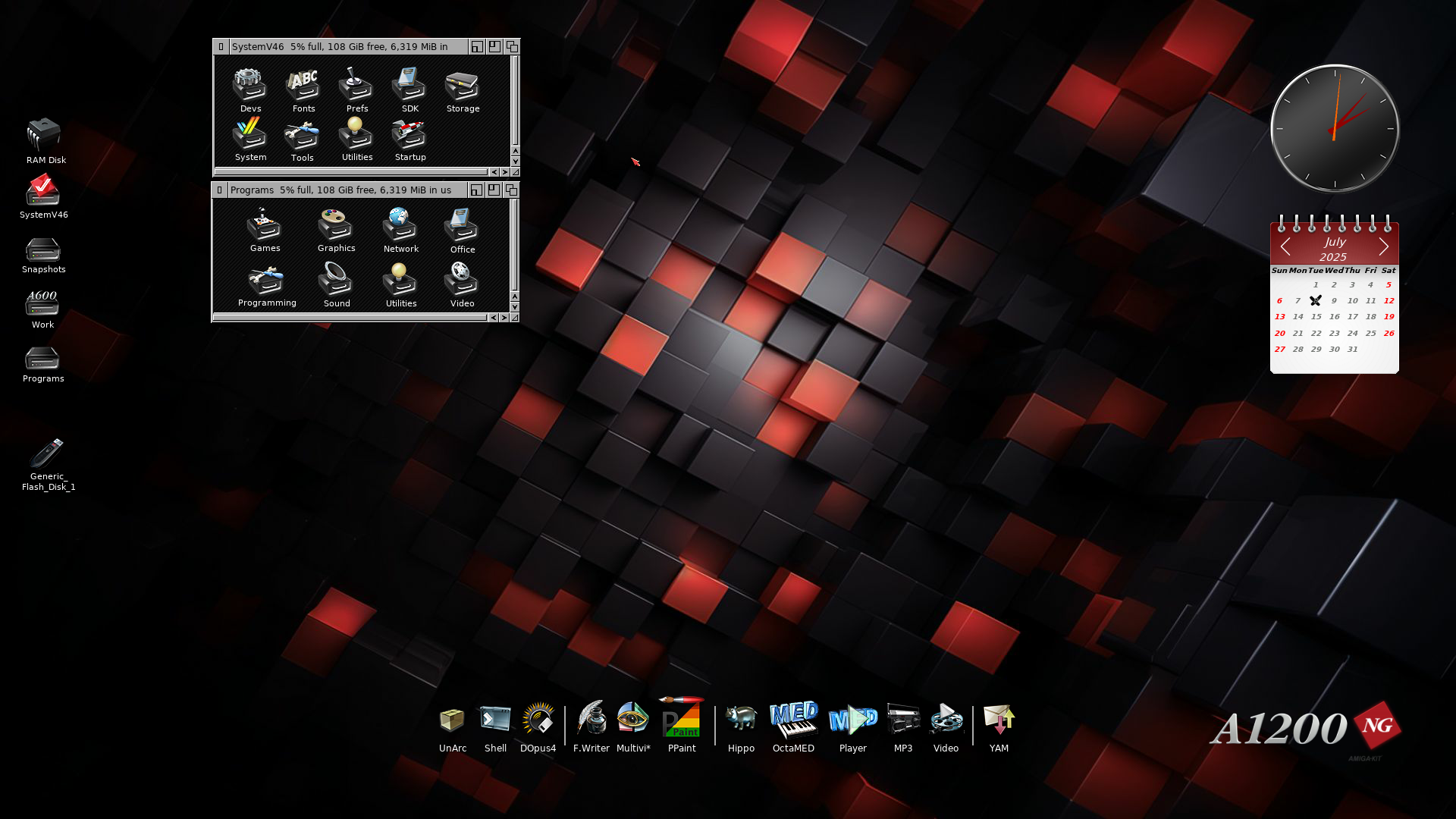Select July 15 on calendar
Image resolution: width=1456 pixels, height=819 pixels.
1316,317
